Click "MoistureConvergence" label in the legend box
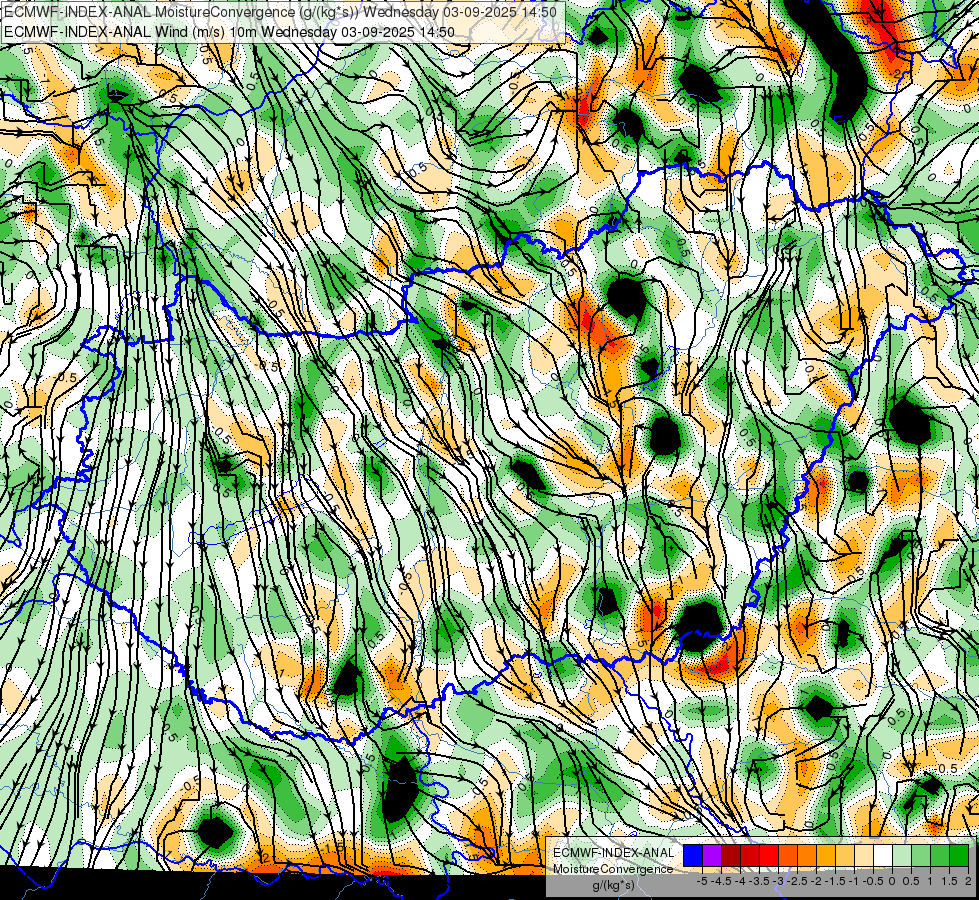Viewport: 979px width, 900px height. (614, 869)
